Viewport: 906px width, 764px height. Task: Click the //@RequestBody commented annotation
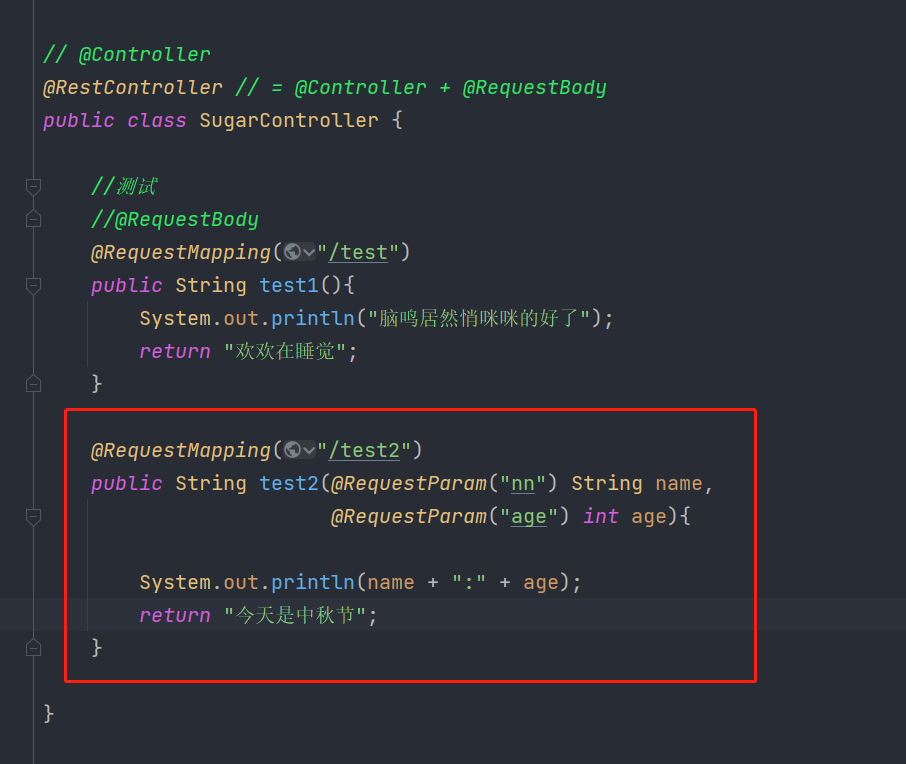click(x=175, y=220)
